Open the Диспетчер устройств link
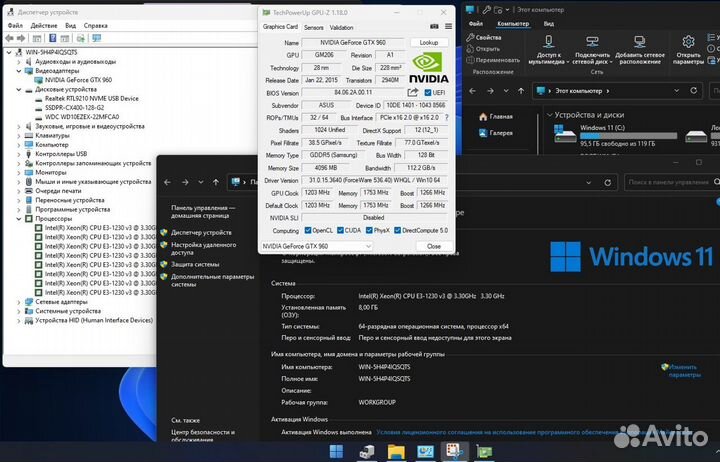720x462 pixels. coord(201,231)
